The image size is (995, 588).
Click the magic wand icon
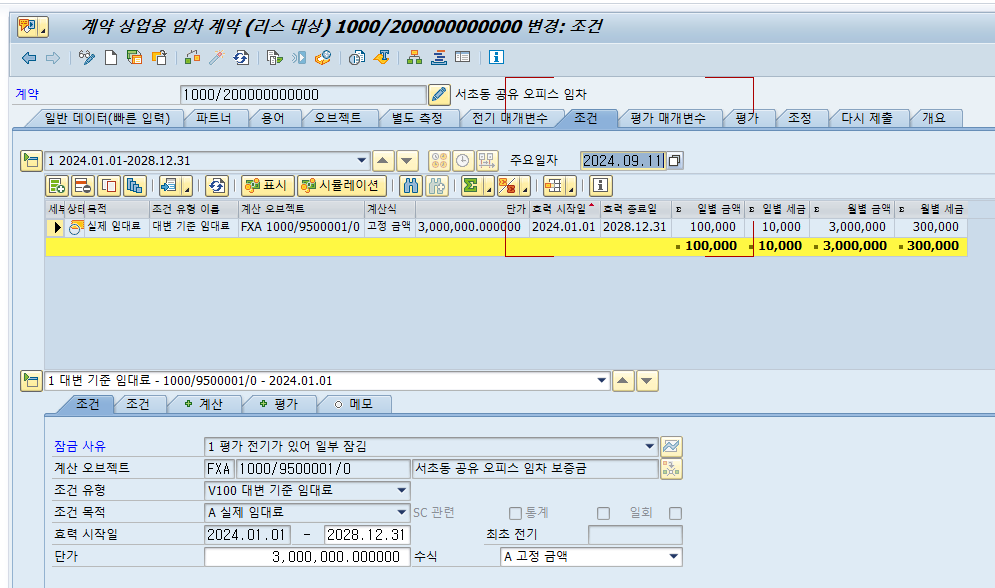pos(216,58)
